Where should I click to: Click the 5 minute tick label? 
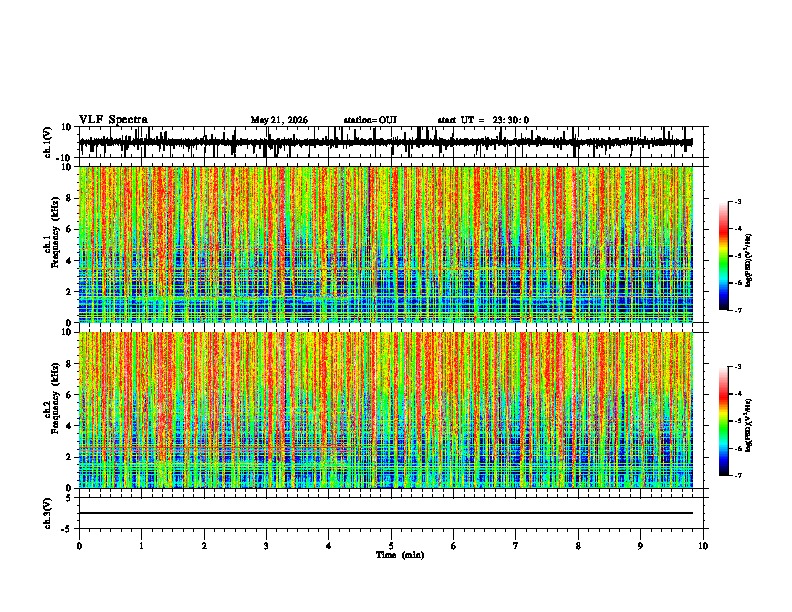(x=391, y=546)
